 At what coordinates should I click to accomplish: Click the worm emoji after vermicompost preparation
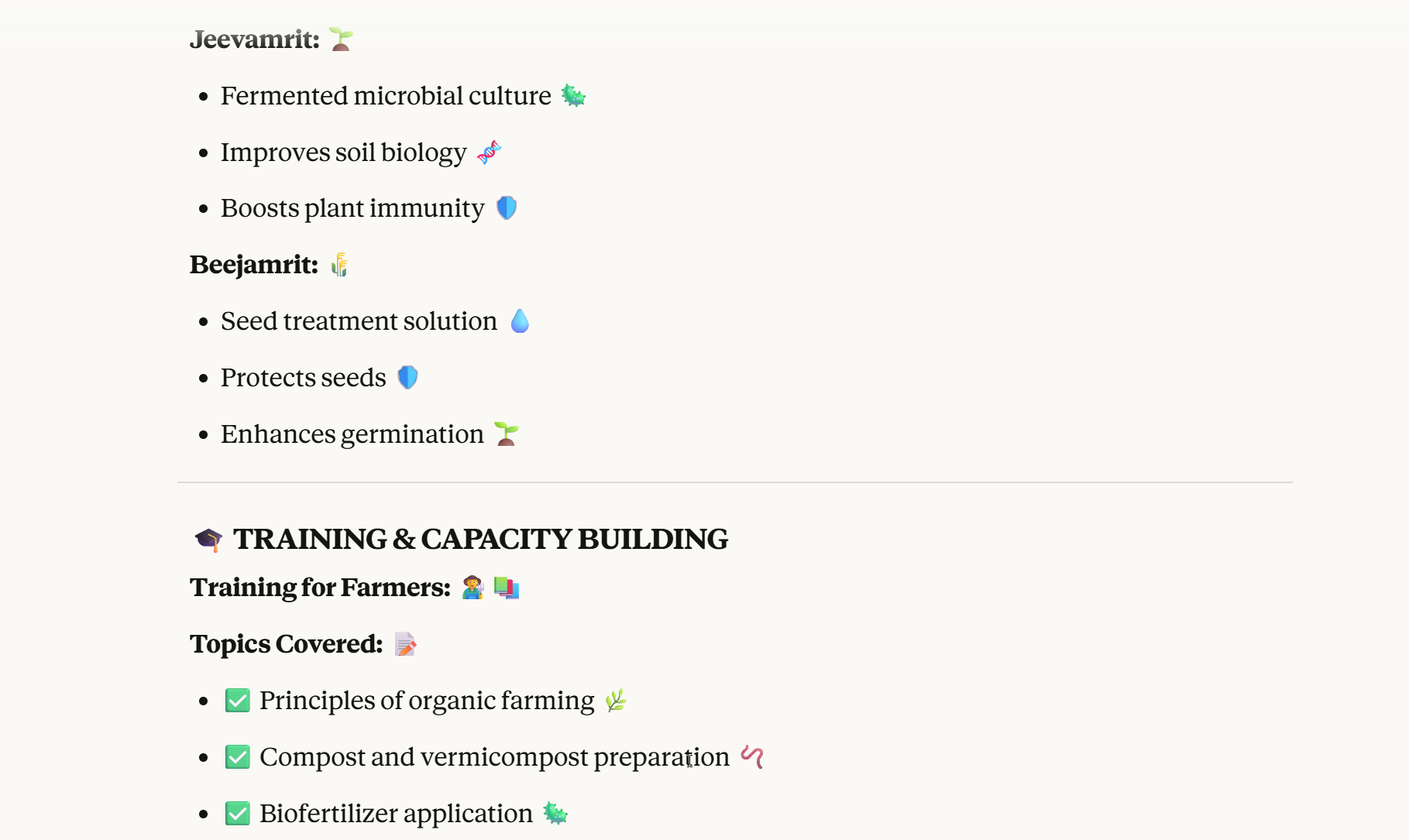[x=752, y=756]
